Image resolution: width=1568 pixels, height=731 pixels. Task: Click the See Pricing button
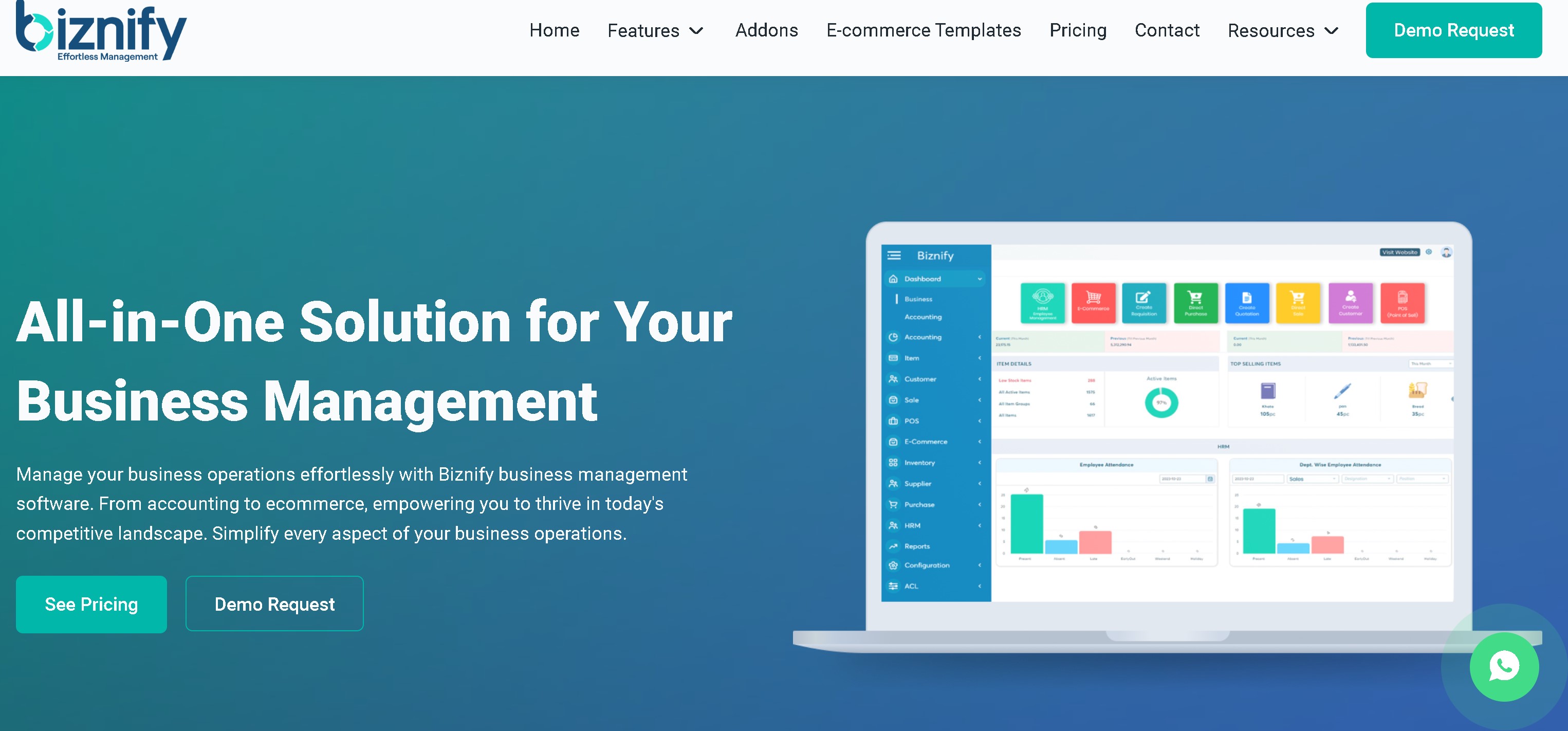point(92,604)
